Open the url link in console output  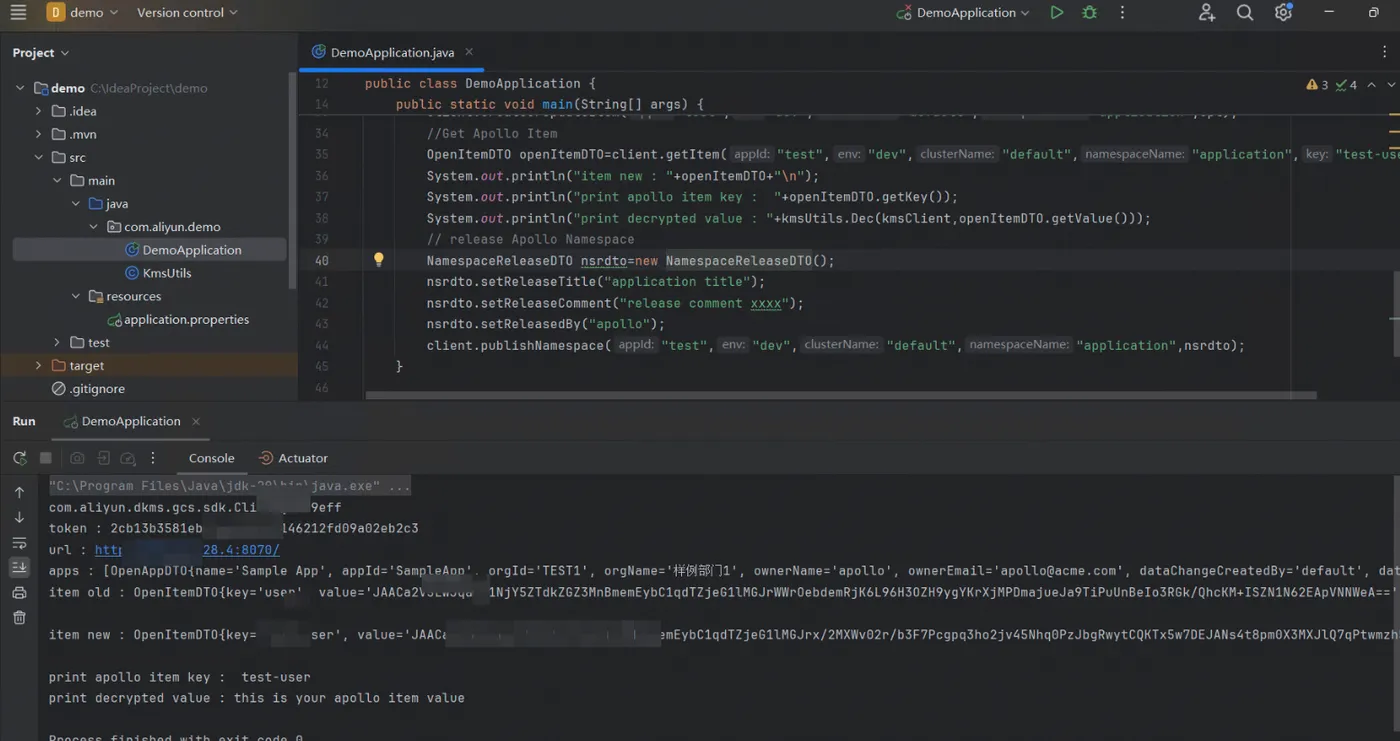tap(187, 550)
